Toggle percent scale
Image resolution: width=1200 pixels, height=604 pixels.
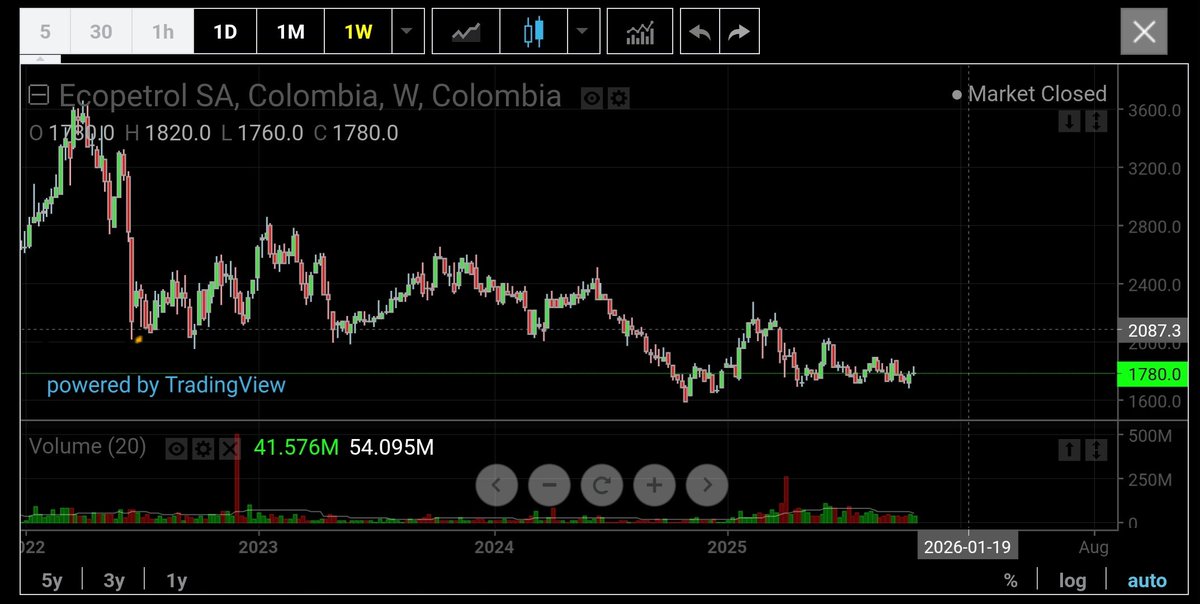pos(1011,580)
